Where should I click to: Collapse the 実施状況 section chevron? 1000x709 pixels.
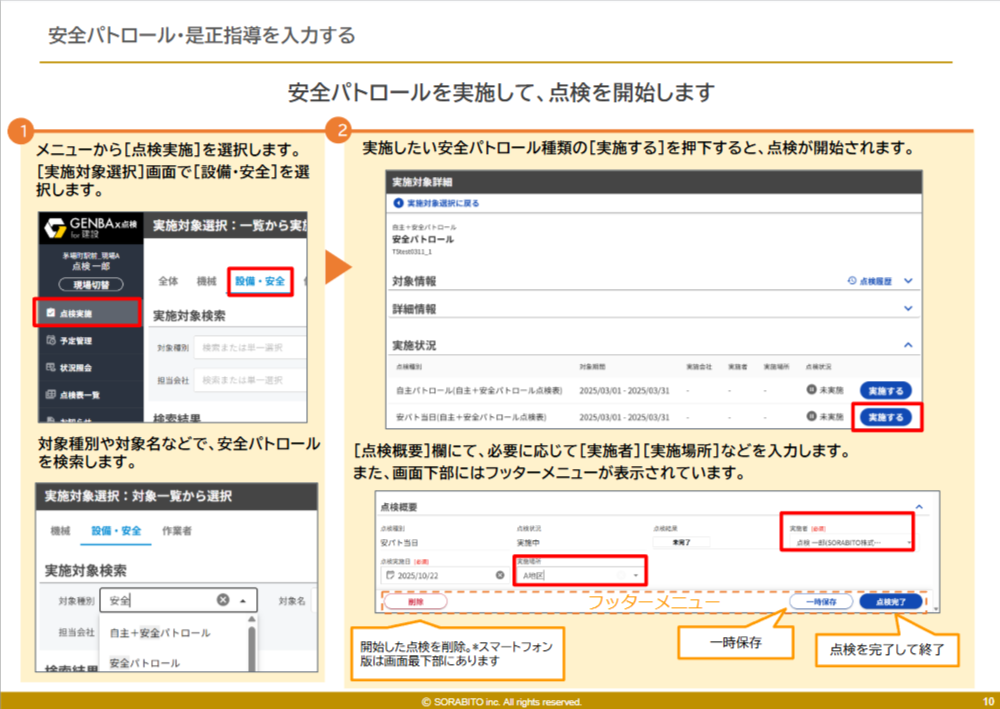pyautogui.click(x=908, y=344)
